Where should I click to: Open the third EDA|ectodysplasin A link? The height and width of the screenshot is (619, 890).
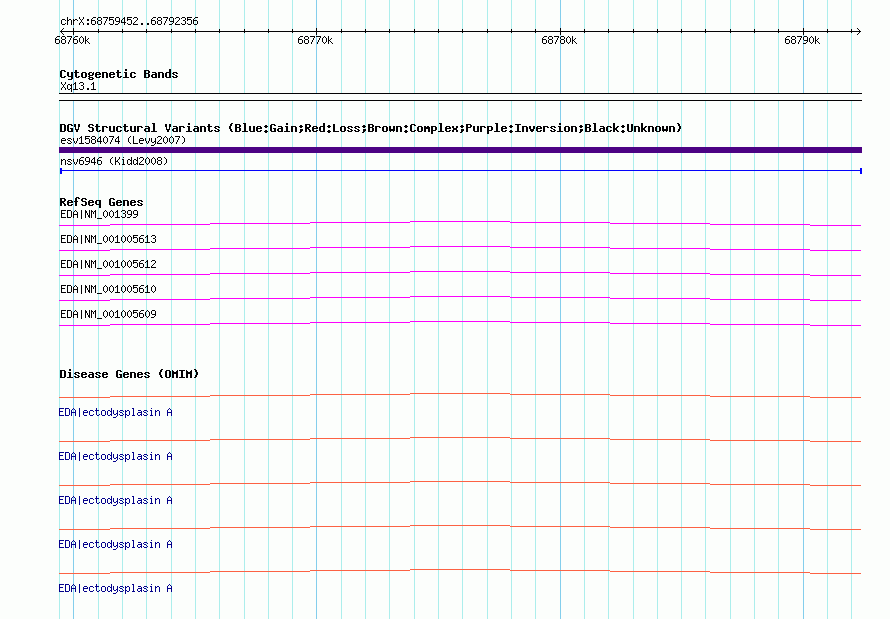pos(115,500)
